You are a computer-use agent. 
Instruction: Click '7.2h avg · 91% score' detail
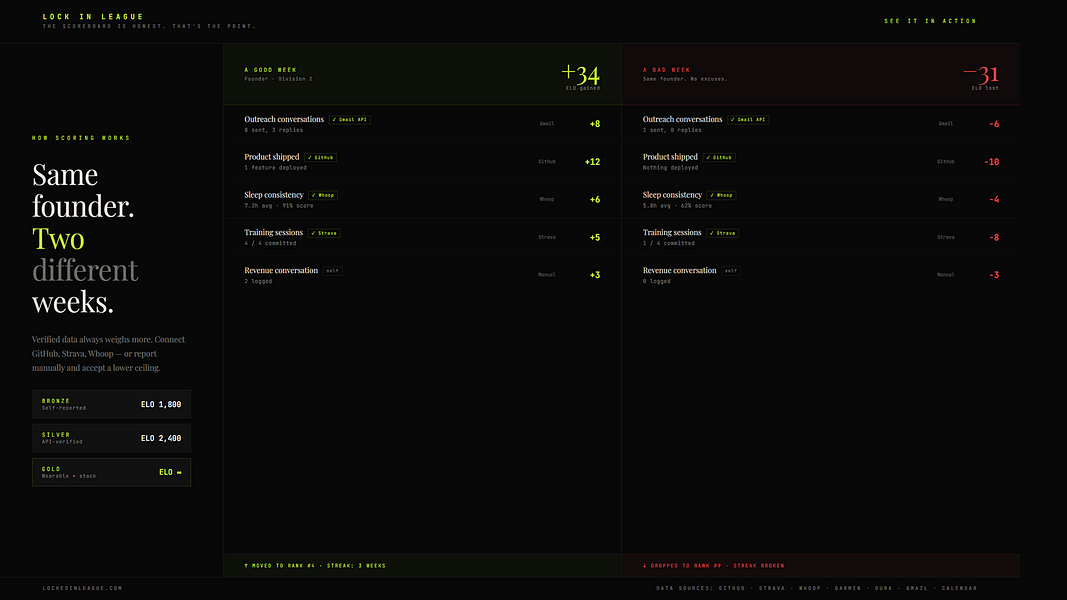[279, 205]
